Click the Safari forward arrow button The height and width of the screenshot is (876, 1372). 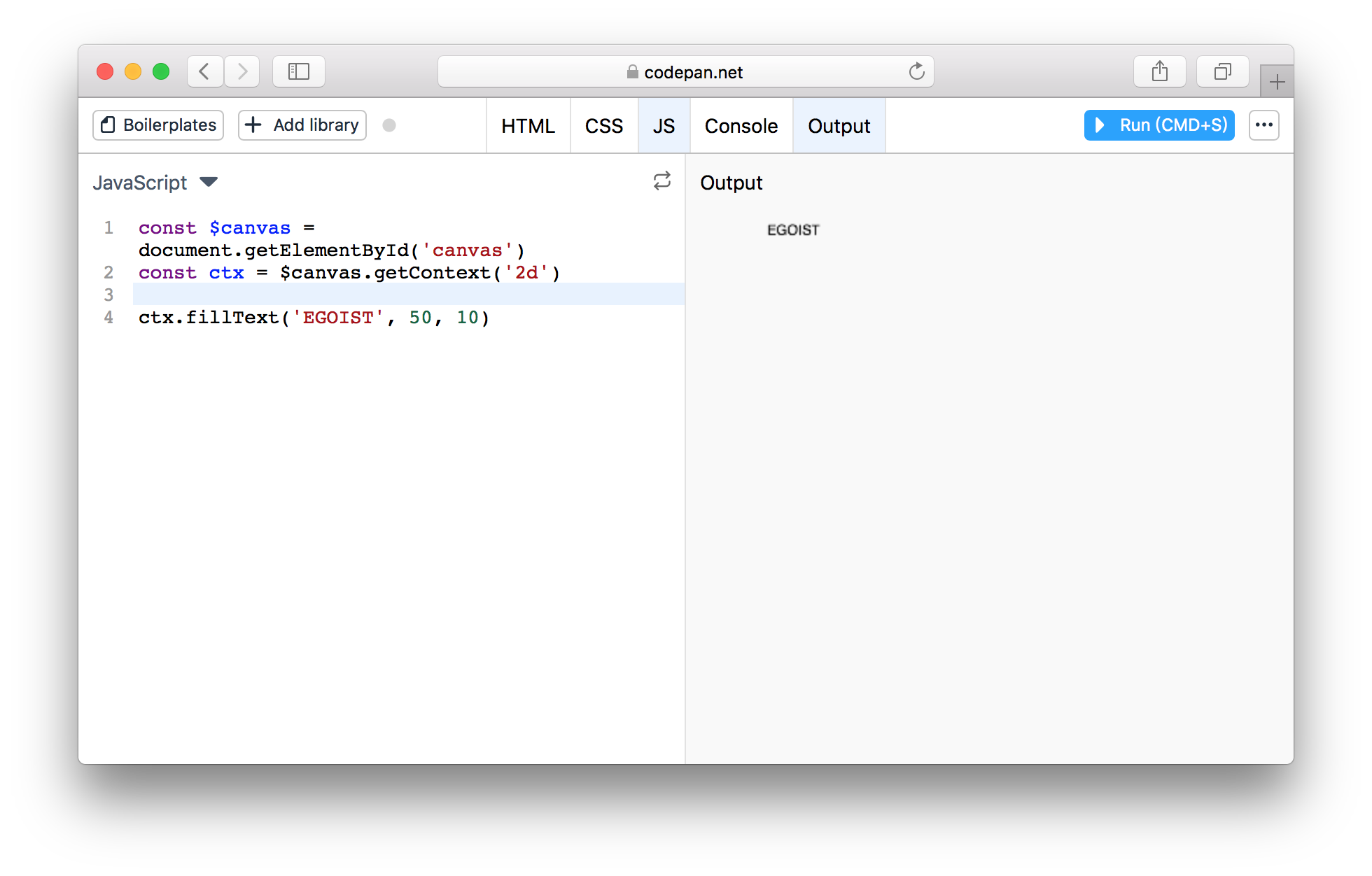242,71
